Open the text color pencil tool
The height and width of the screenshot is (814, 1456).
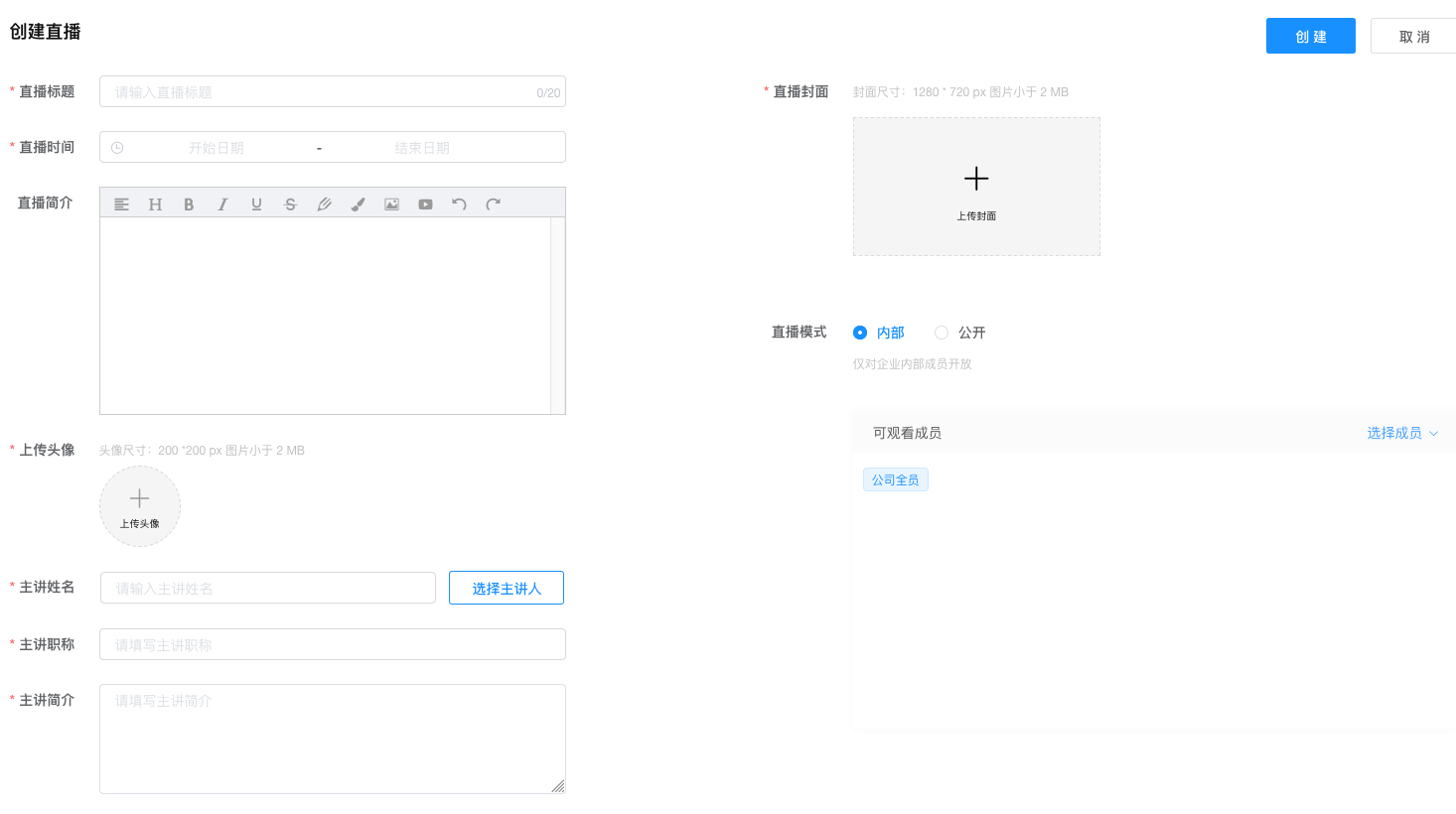[x=324, y=204]
